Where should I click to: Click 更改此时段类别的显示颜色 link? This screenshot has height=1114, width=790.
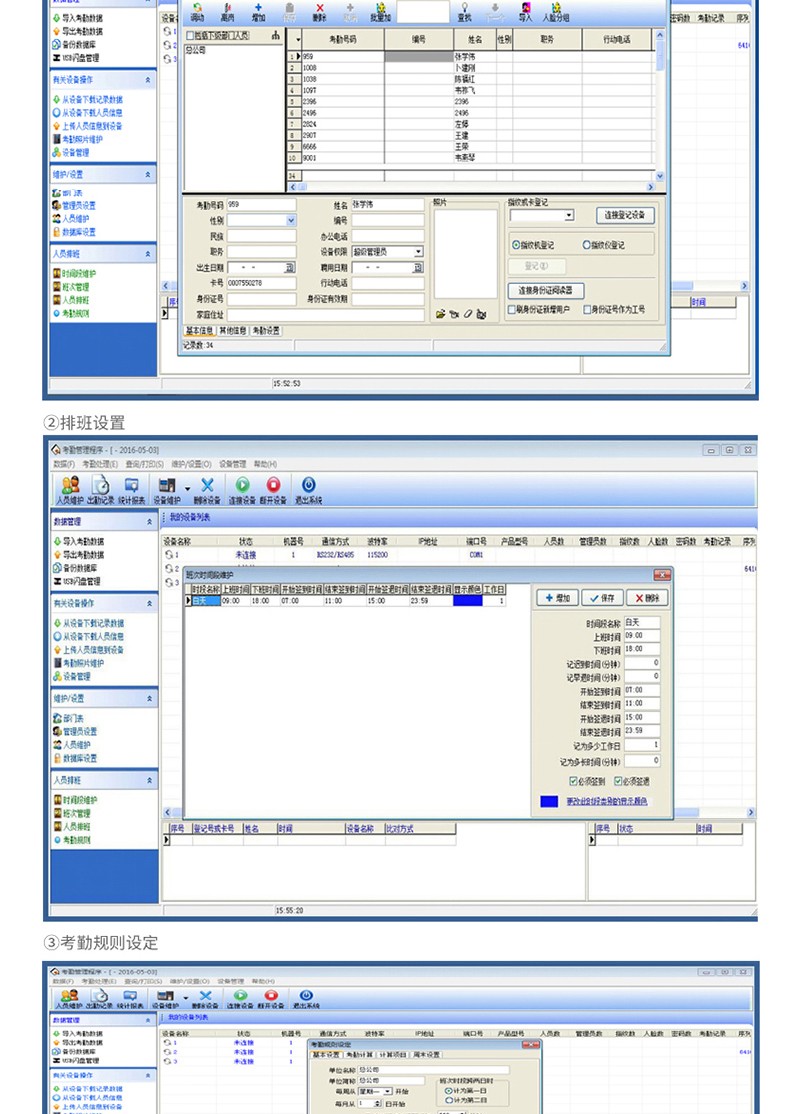point(606,801)
